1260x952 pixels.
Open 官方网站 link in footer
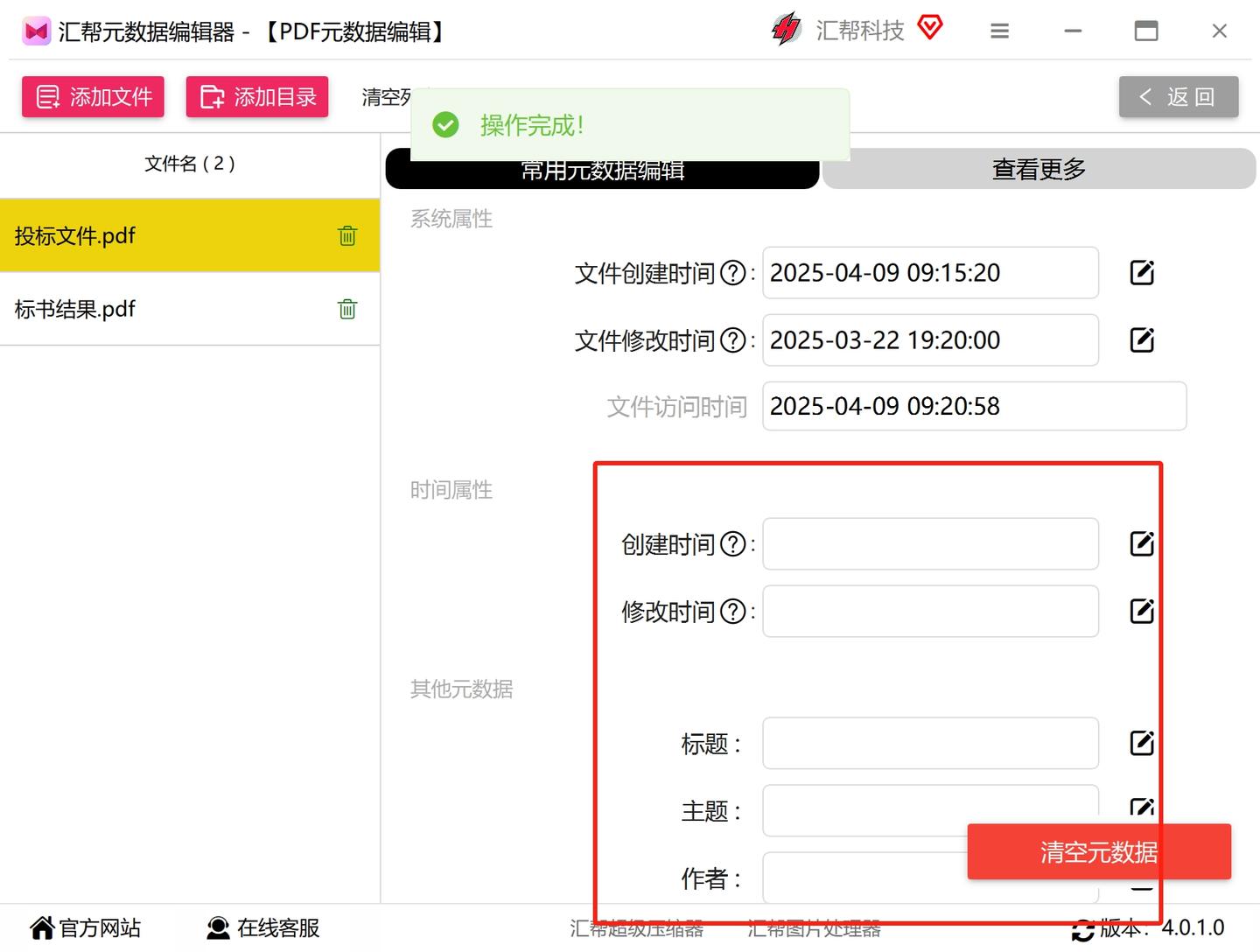click(x=85, y=927)
